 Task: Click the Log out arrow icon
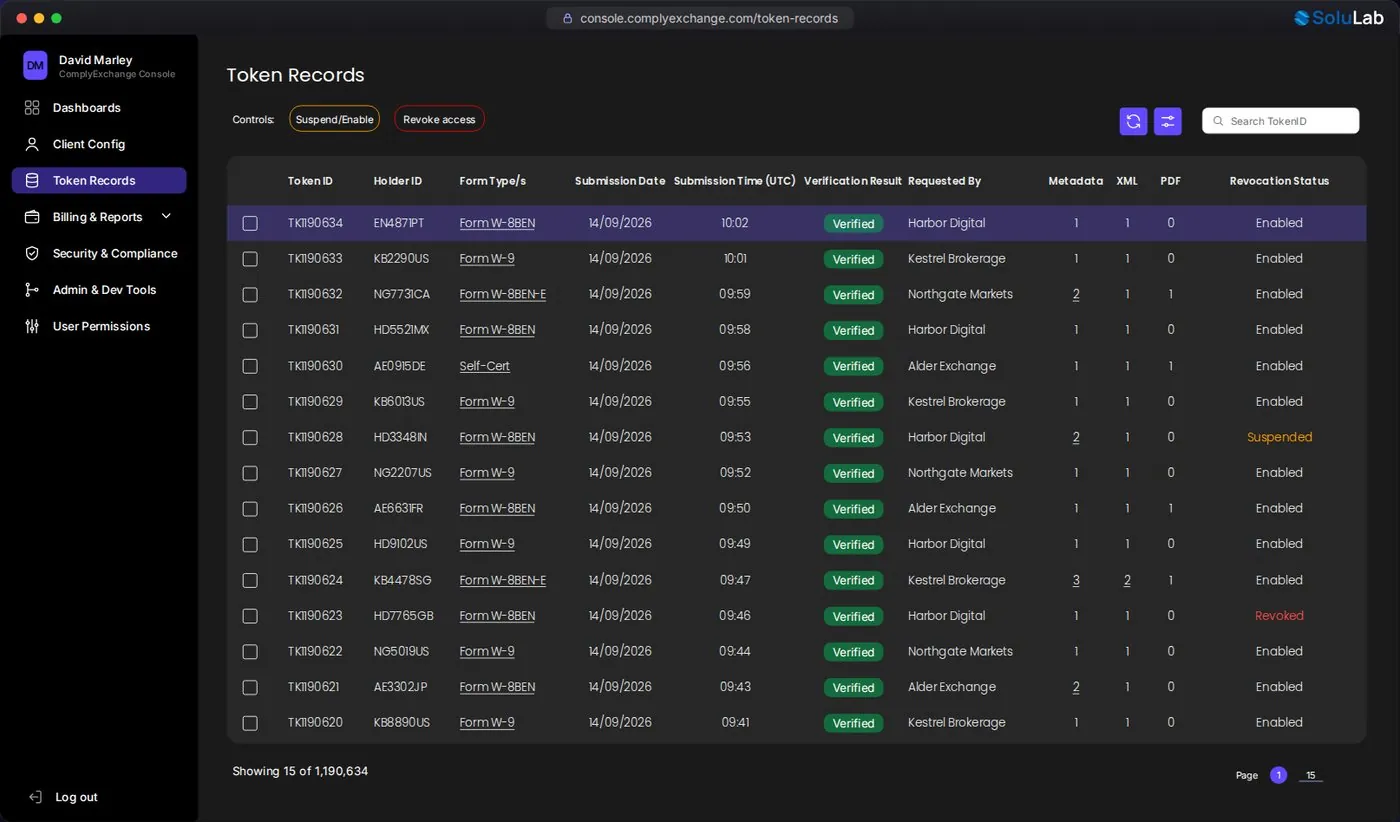point(36,797)
